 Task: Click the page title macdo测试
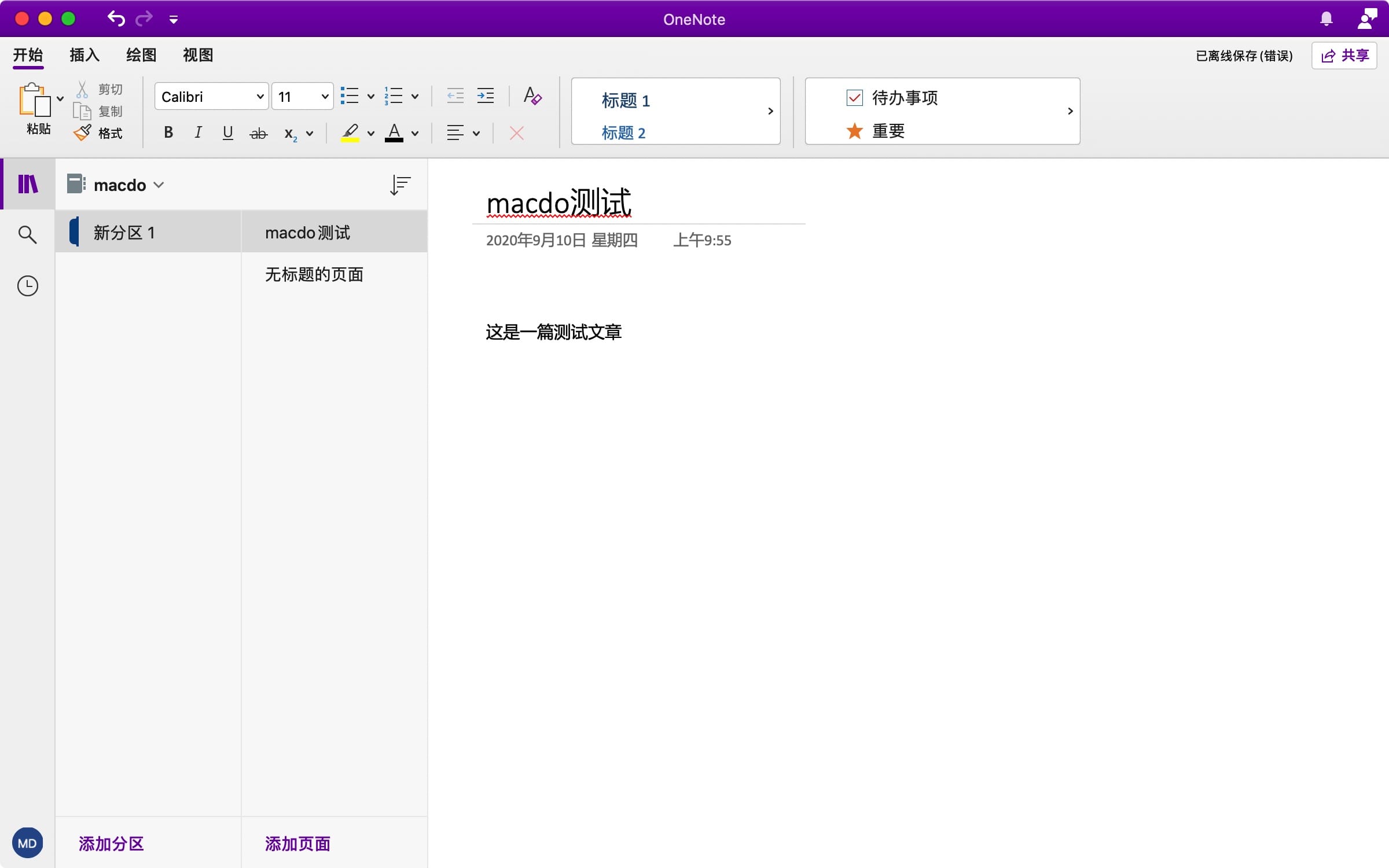coord(558,203)
